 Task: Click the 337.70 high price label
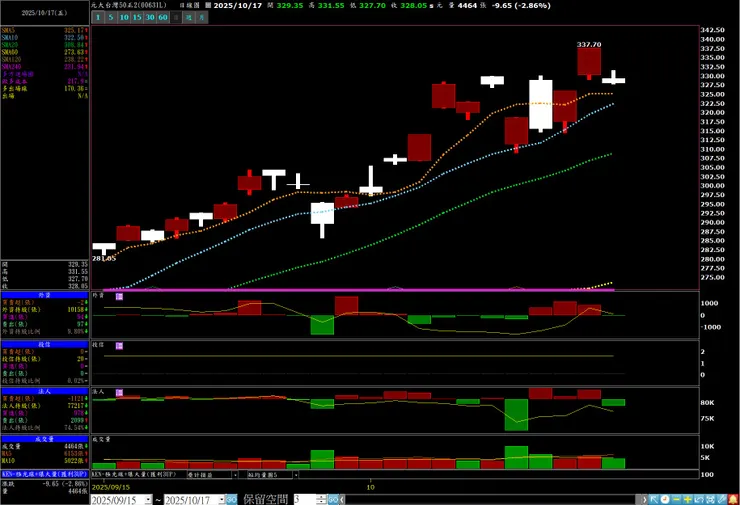click(x=589, y=44)
